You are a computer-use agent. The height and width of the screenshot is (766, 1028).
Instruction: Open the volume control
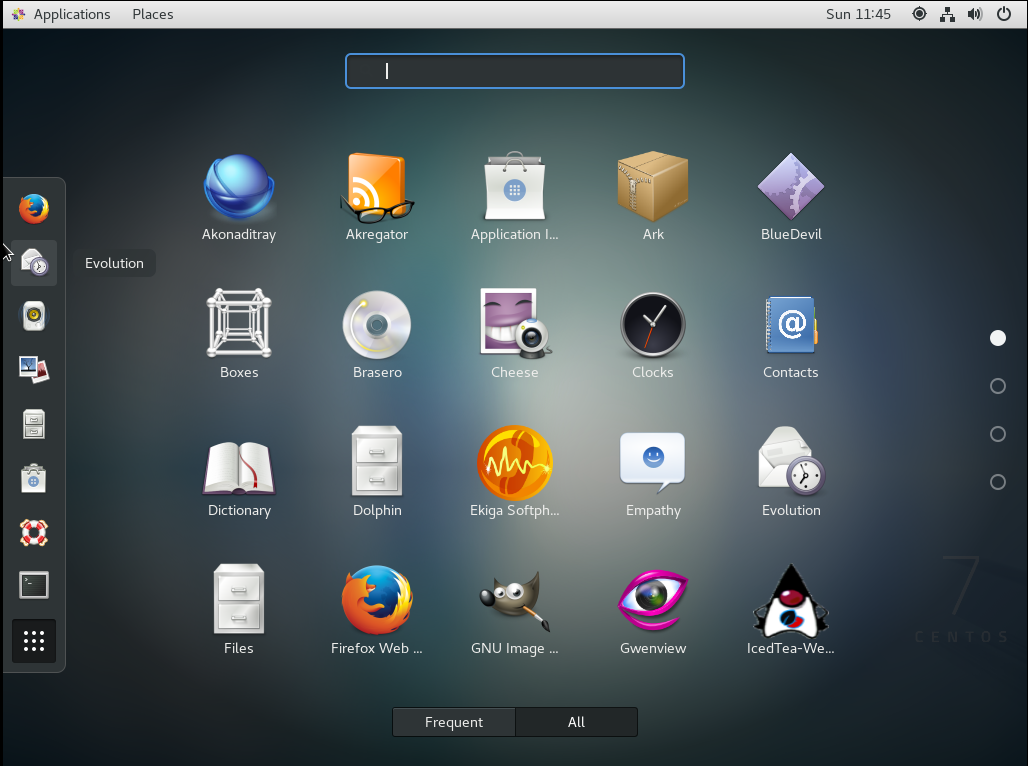[975, 14]
